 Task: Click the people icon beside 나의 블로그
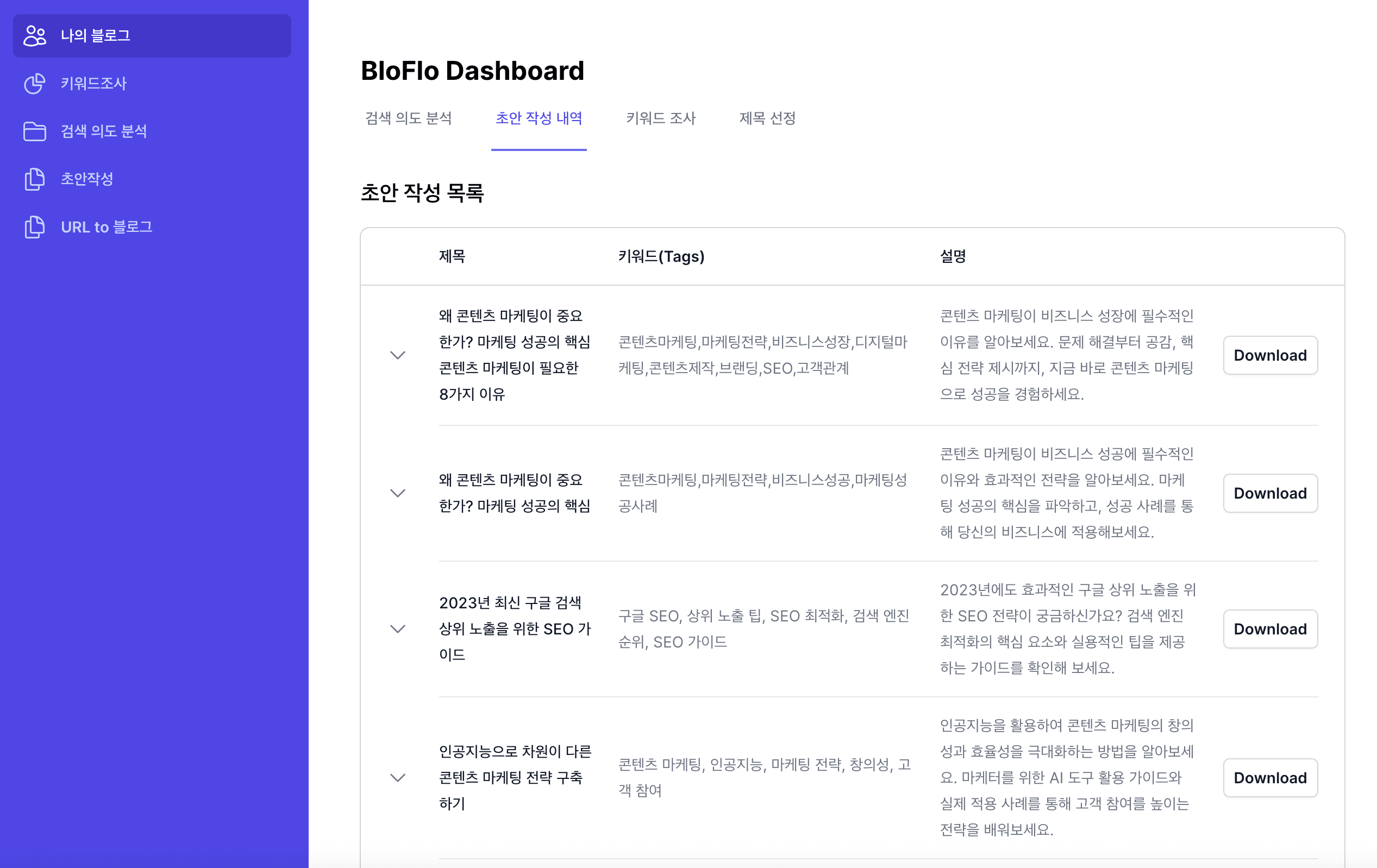pyautogui.click(x=34, y=35)
